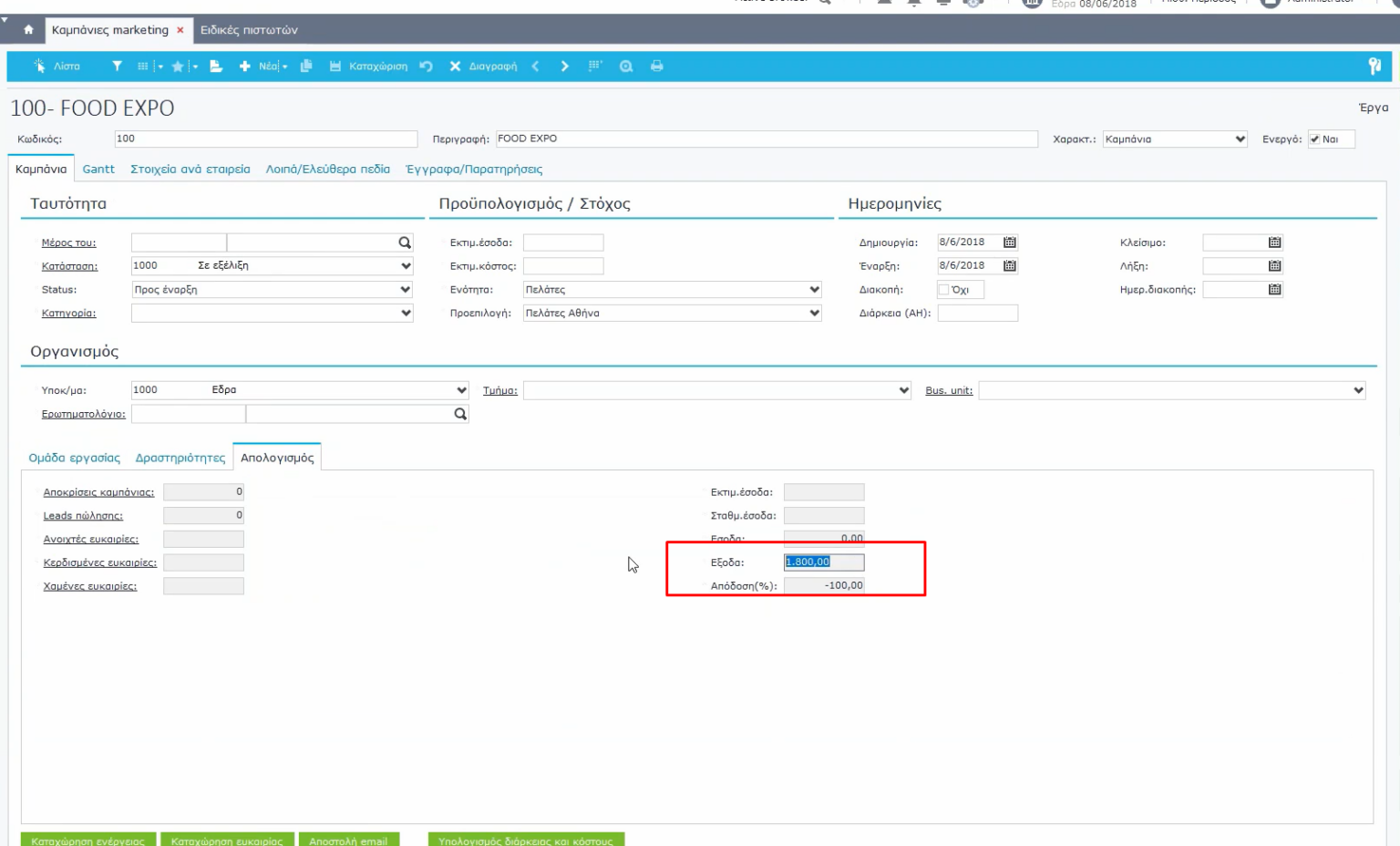Click the Καταχώριση save button
This screenshot has height=846, width=1400.
[x=368, y=67]
